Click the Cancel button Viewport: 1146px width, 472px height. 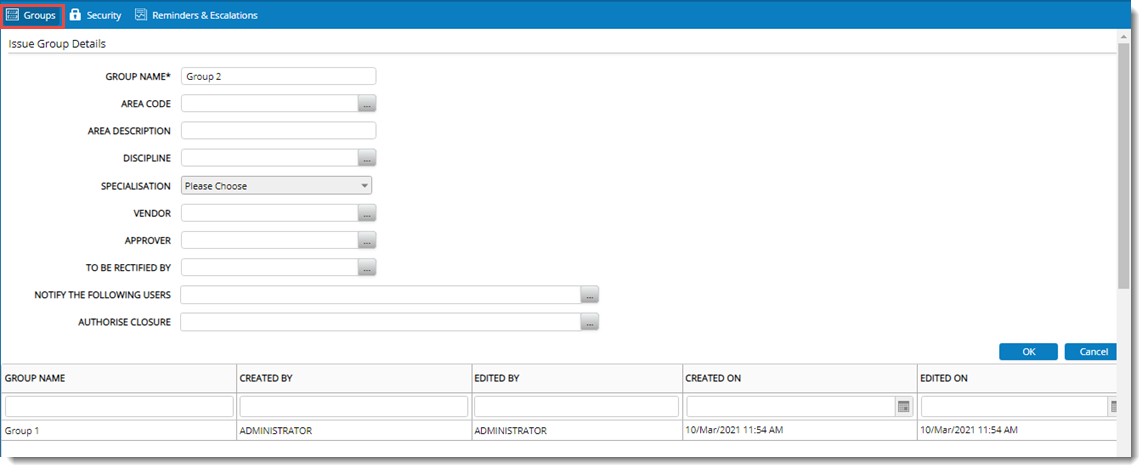pyautogui.click(x=1093, y=351)
